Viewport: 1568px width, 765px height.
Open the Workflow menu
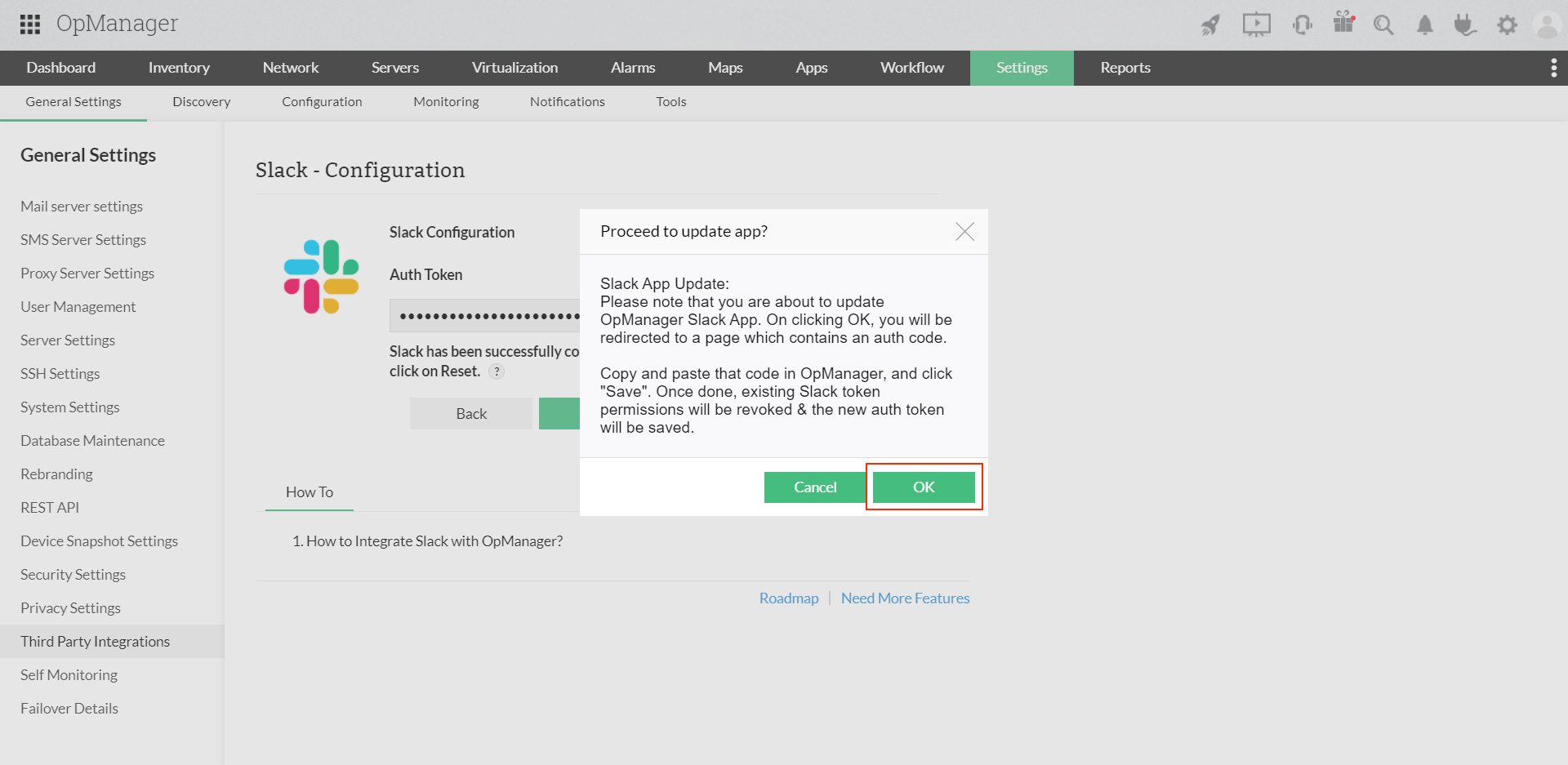pyautogui.click(x=912, y=68)
